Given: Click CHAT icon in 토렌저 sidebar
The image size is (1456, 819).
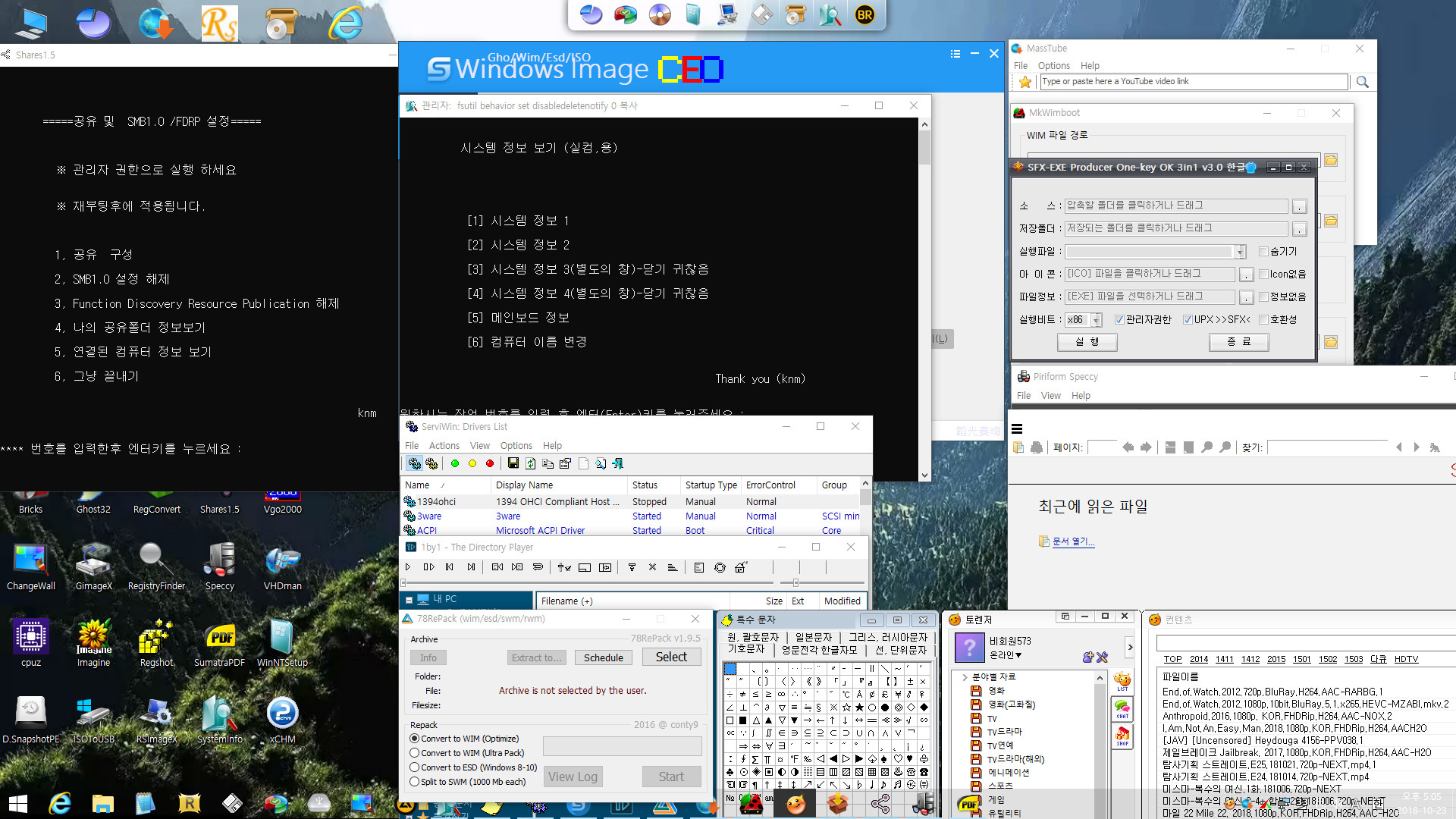Looking at the screenshot, I should coord(1122,709).
